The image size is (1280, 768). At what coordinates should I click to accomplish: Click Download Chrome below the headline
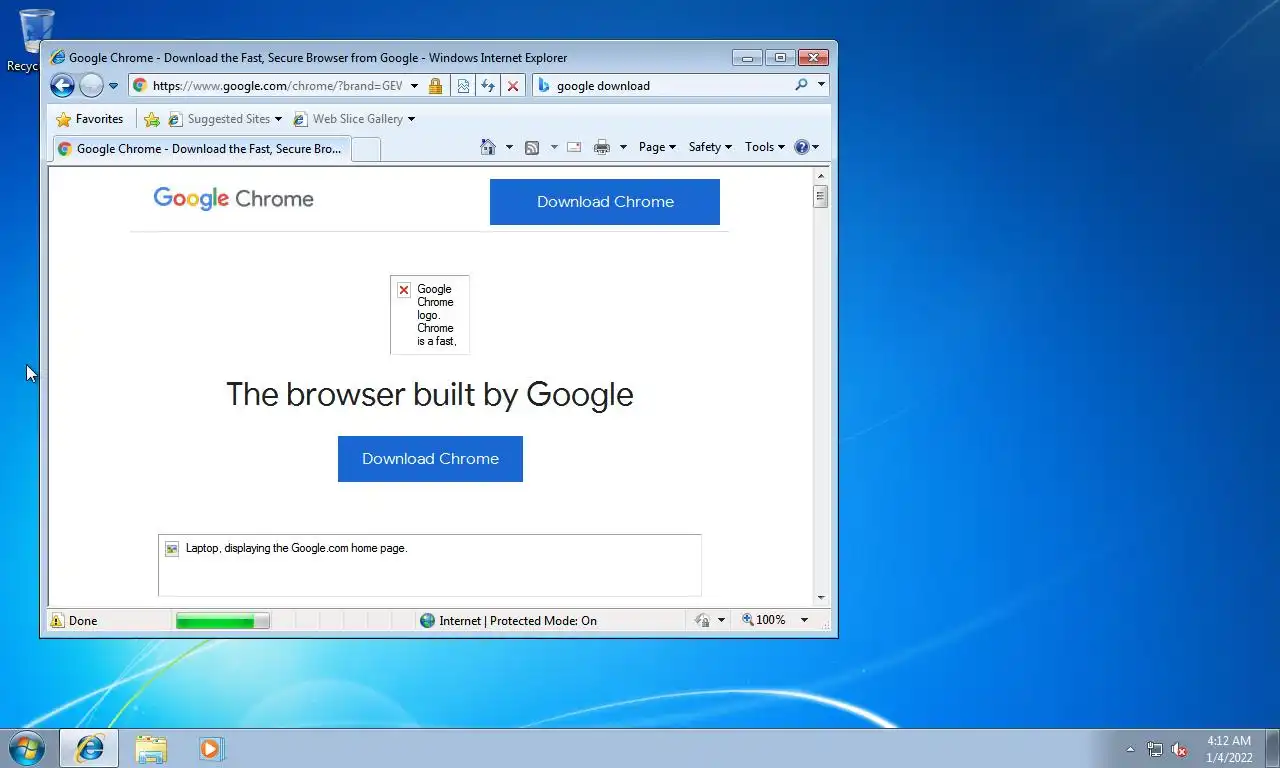click(x=430, y=459)
